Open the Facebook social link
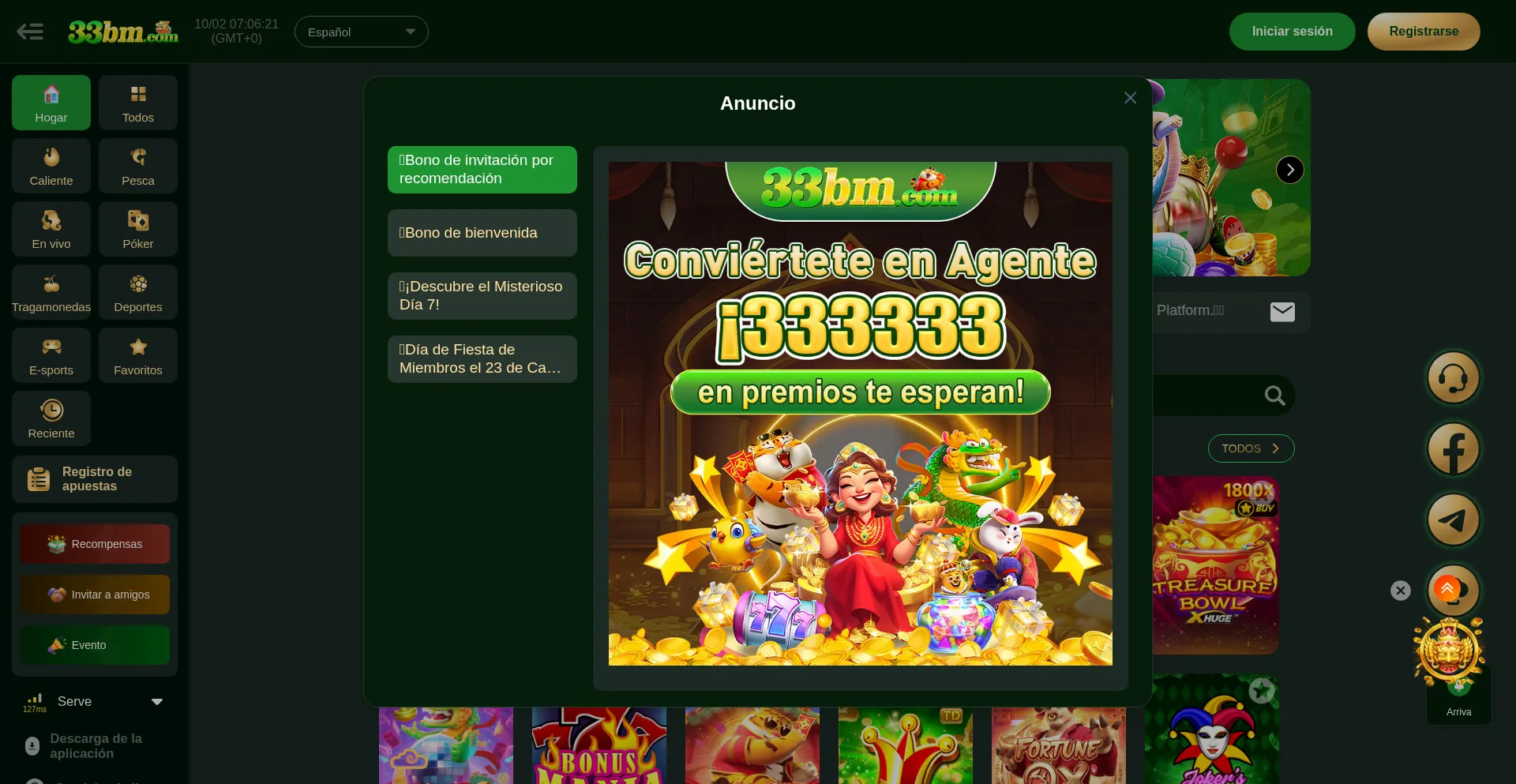 (1453, 448)
